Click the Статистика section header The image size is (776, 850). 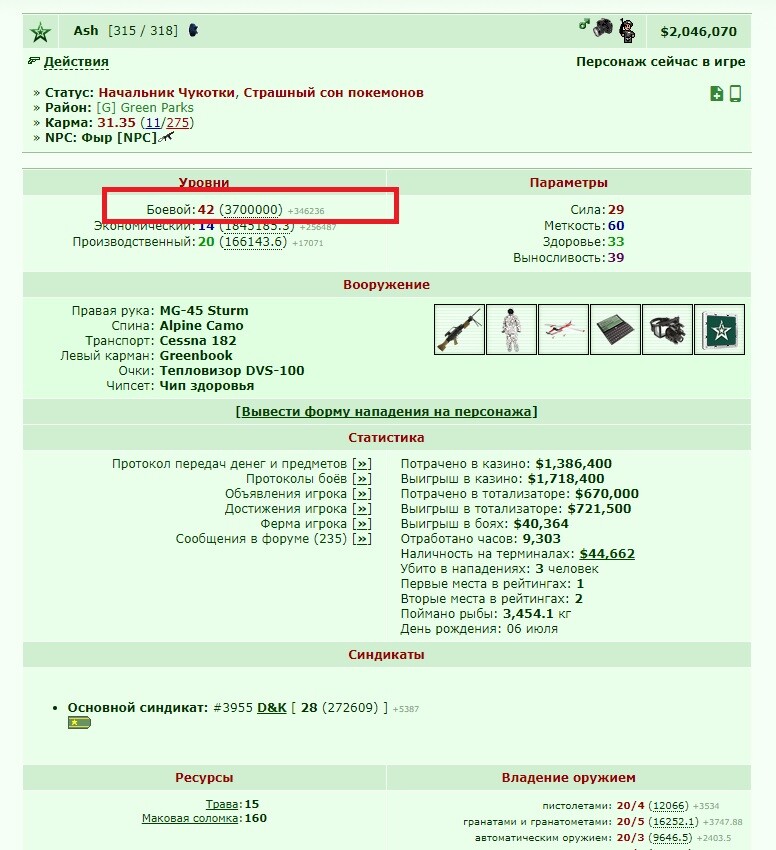[386, 437]
